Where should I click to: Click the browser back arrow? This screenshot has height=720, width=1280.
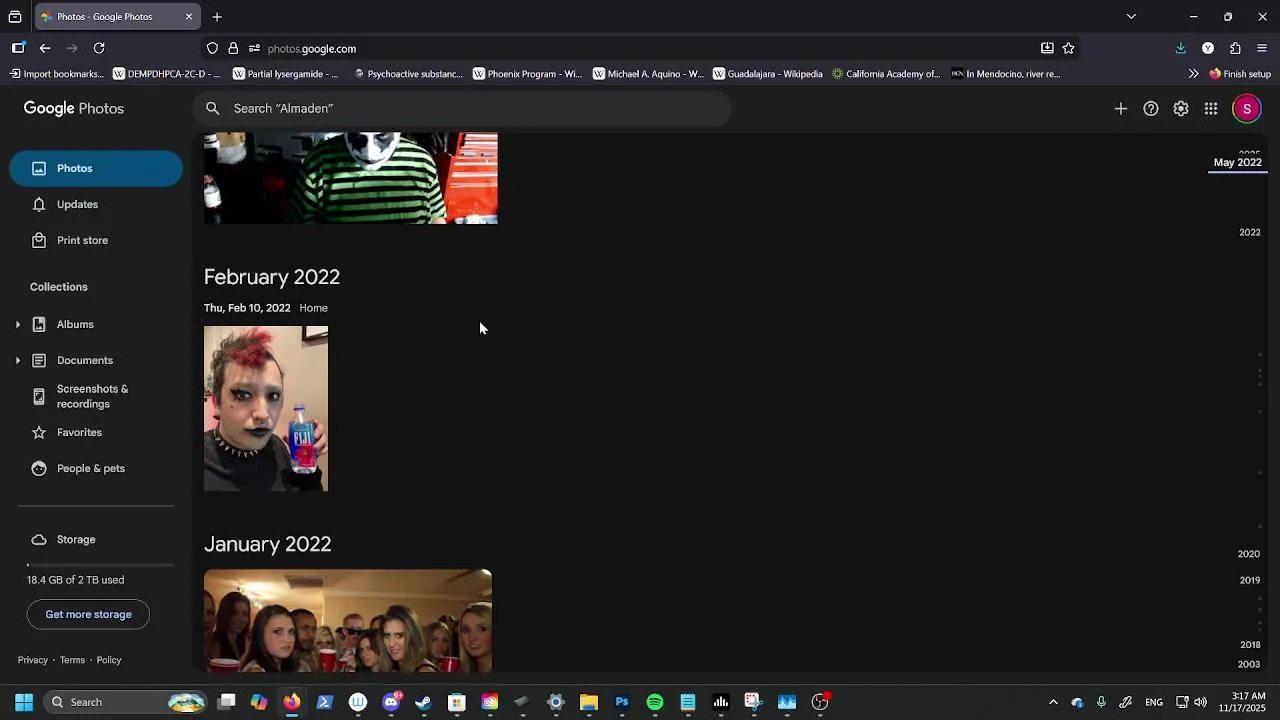[x=45, y=48]
